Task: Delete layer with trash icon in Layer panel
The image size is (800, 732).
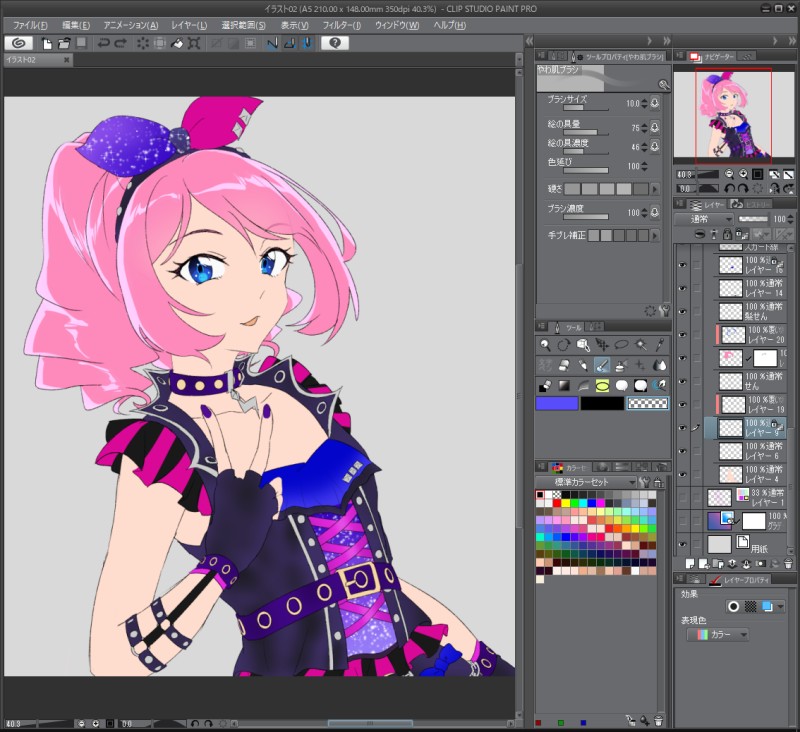Action: click(788, 564)
